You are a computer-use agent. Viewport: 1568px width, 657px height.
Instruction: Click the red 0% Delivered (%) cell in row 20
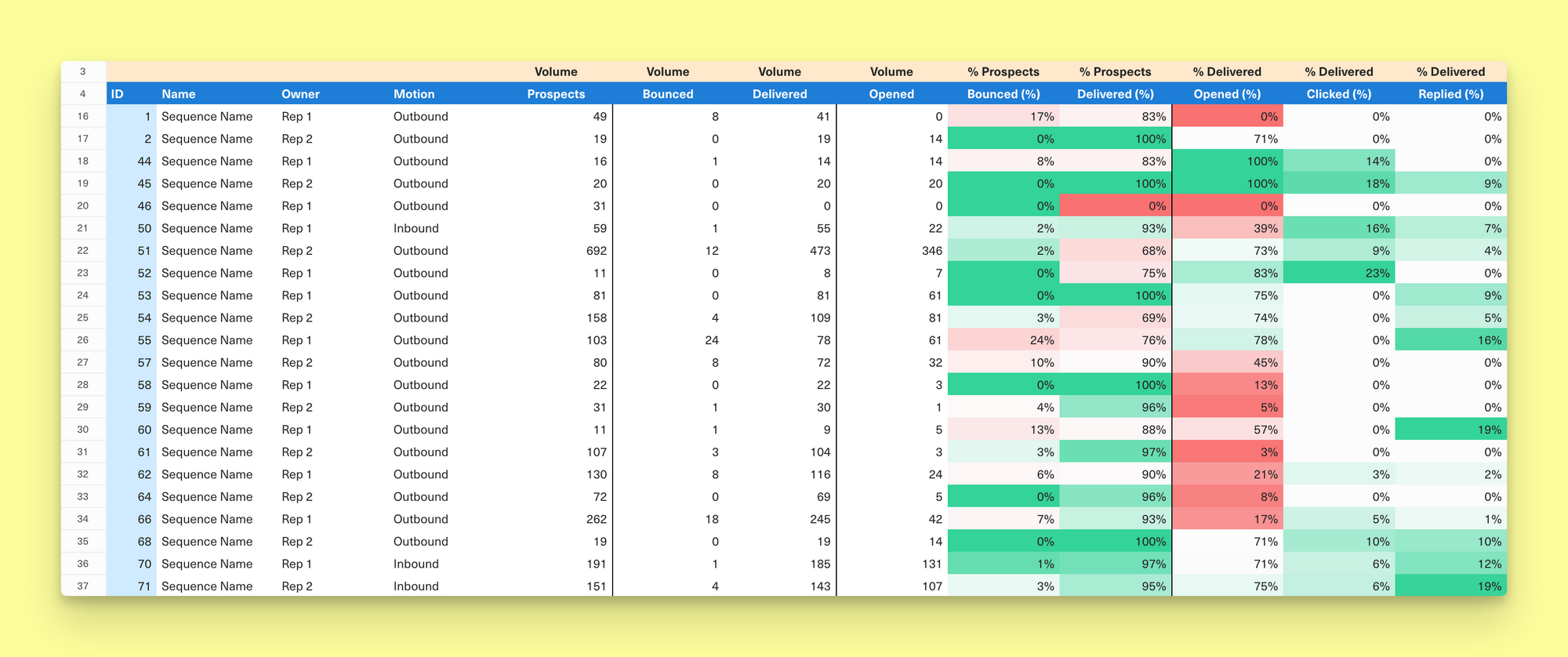pos(1115,206)
